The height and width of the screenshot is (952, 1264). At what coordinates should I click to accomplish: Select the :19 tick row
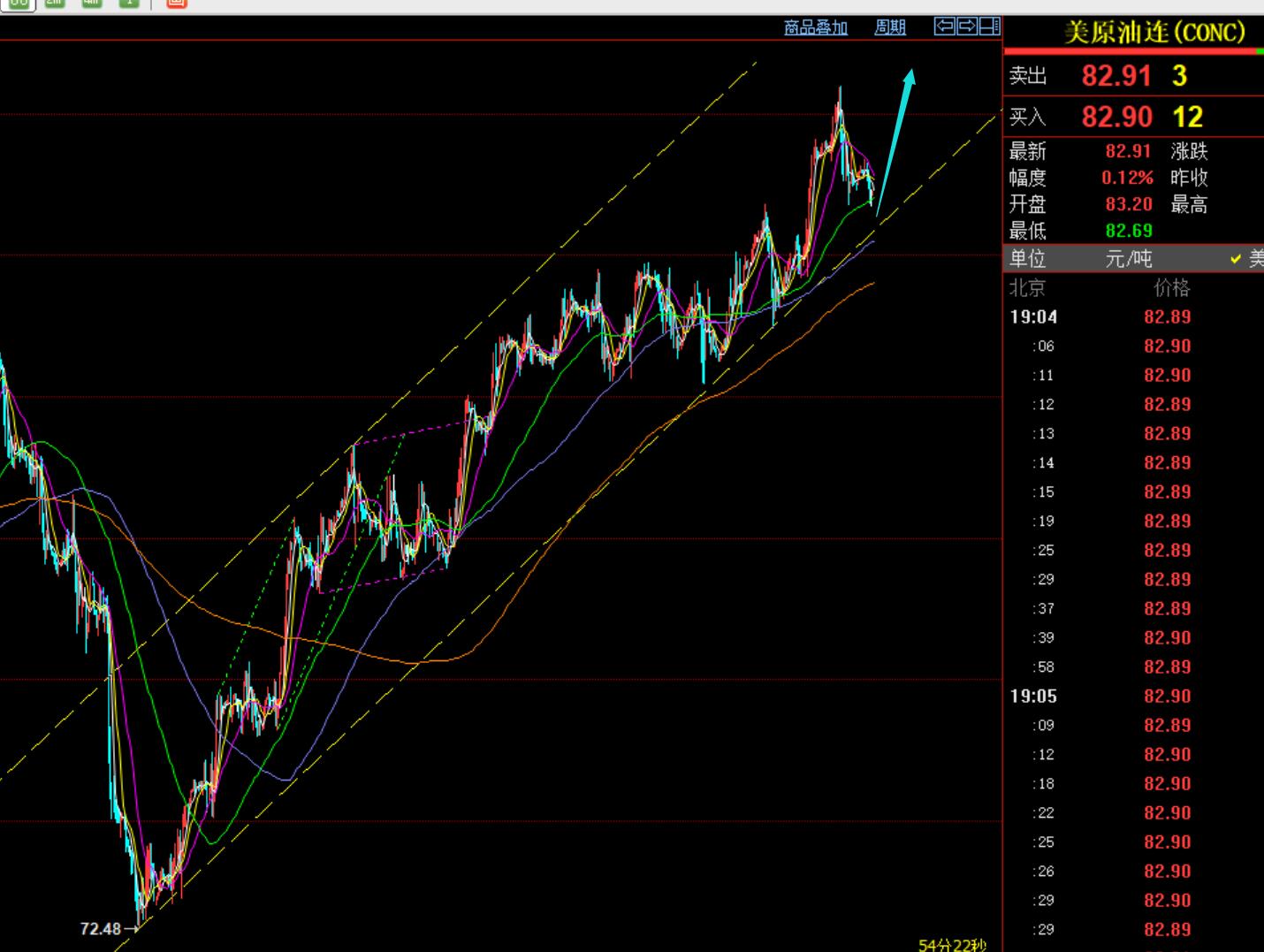1133,521
